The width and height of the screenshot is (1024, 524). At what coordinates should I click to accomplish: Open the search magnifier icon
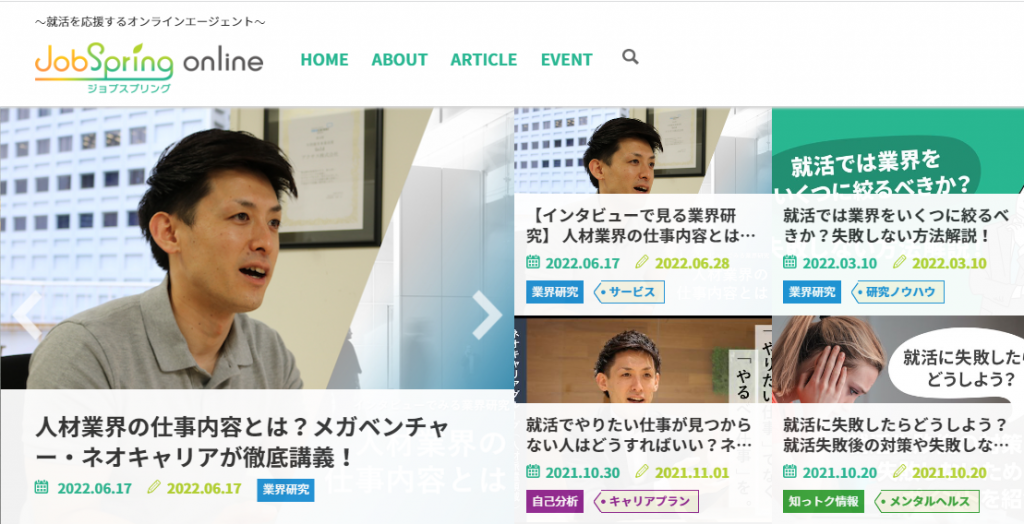coord(630,57)
